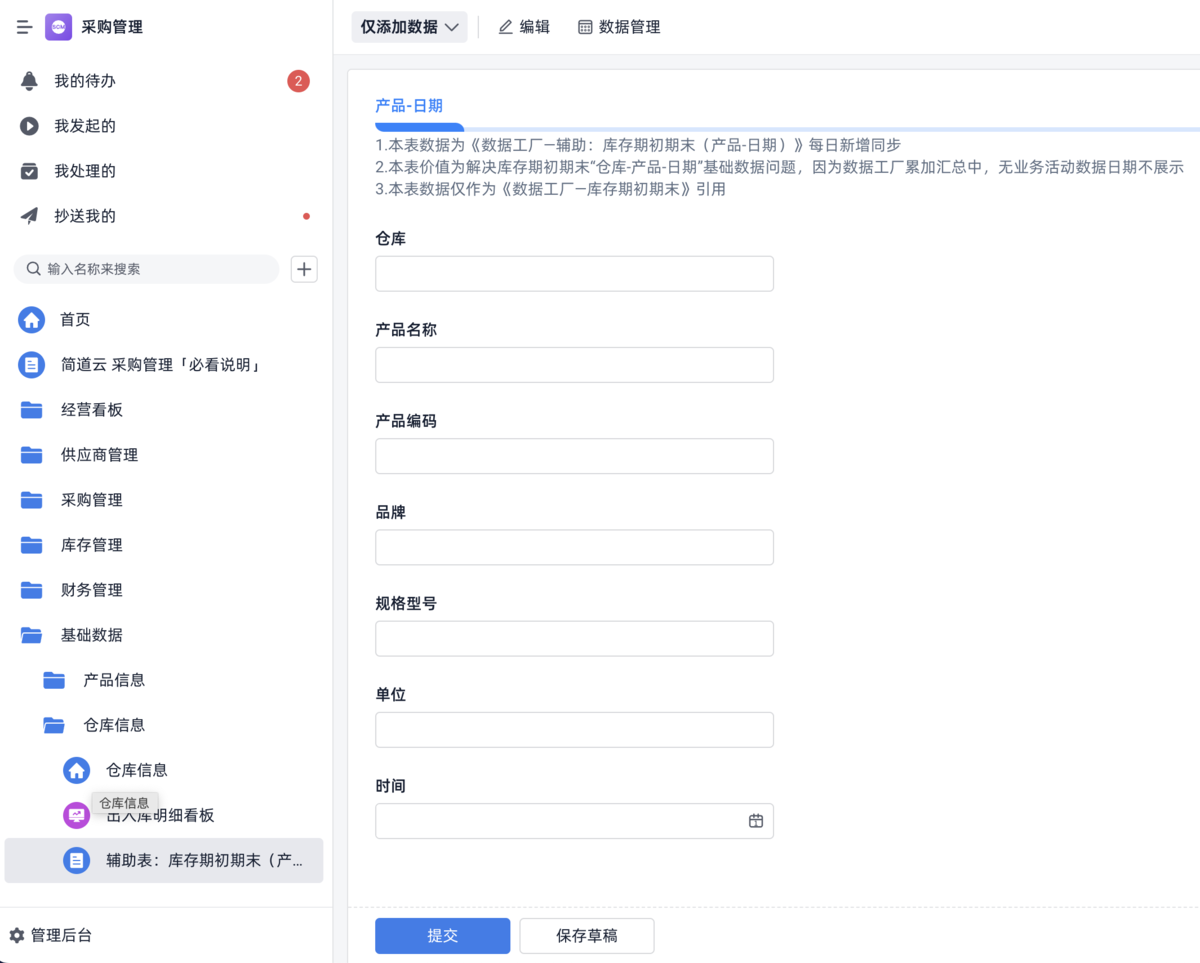Click the 仓库 input field
Viewport: 1200px width, 963px height.
[574, 274]
